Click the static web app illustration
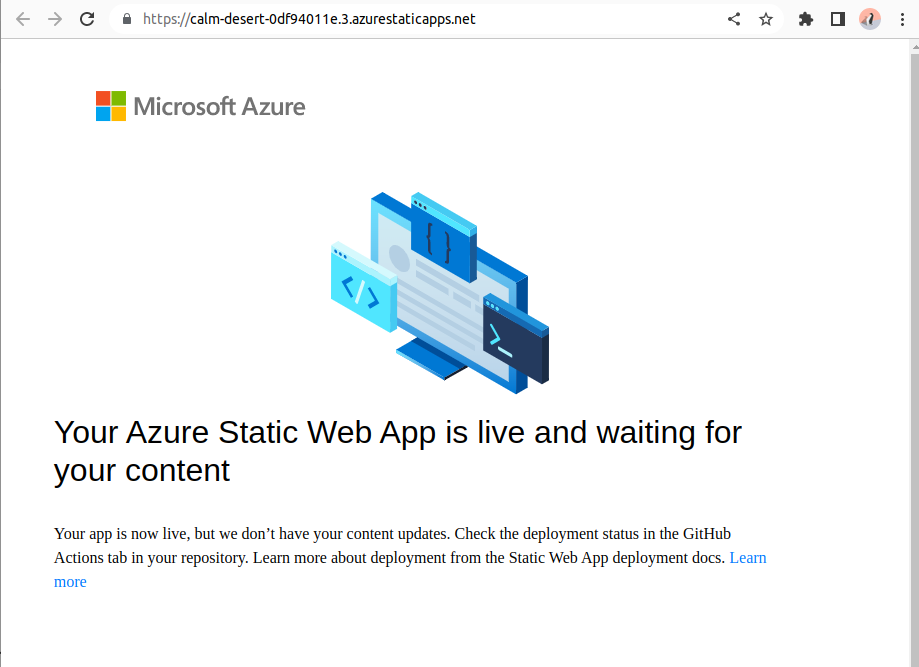Screen dimensions: 919x667 (440, 292)
